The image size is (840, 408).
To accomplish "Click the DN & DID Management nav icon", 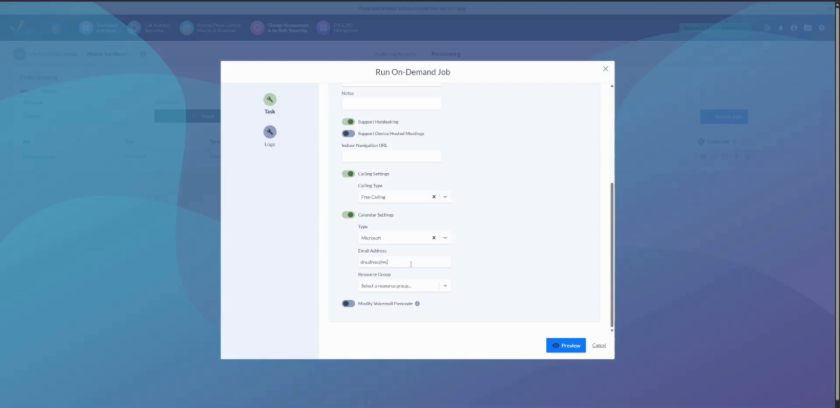I will click(x=323, y=28).
